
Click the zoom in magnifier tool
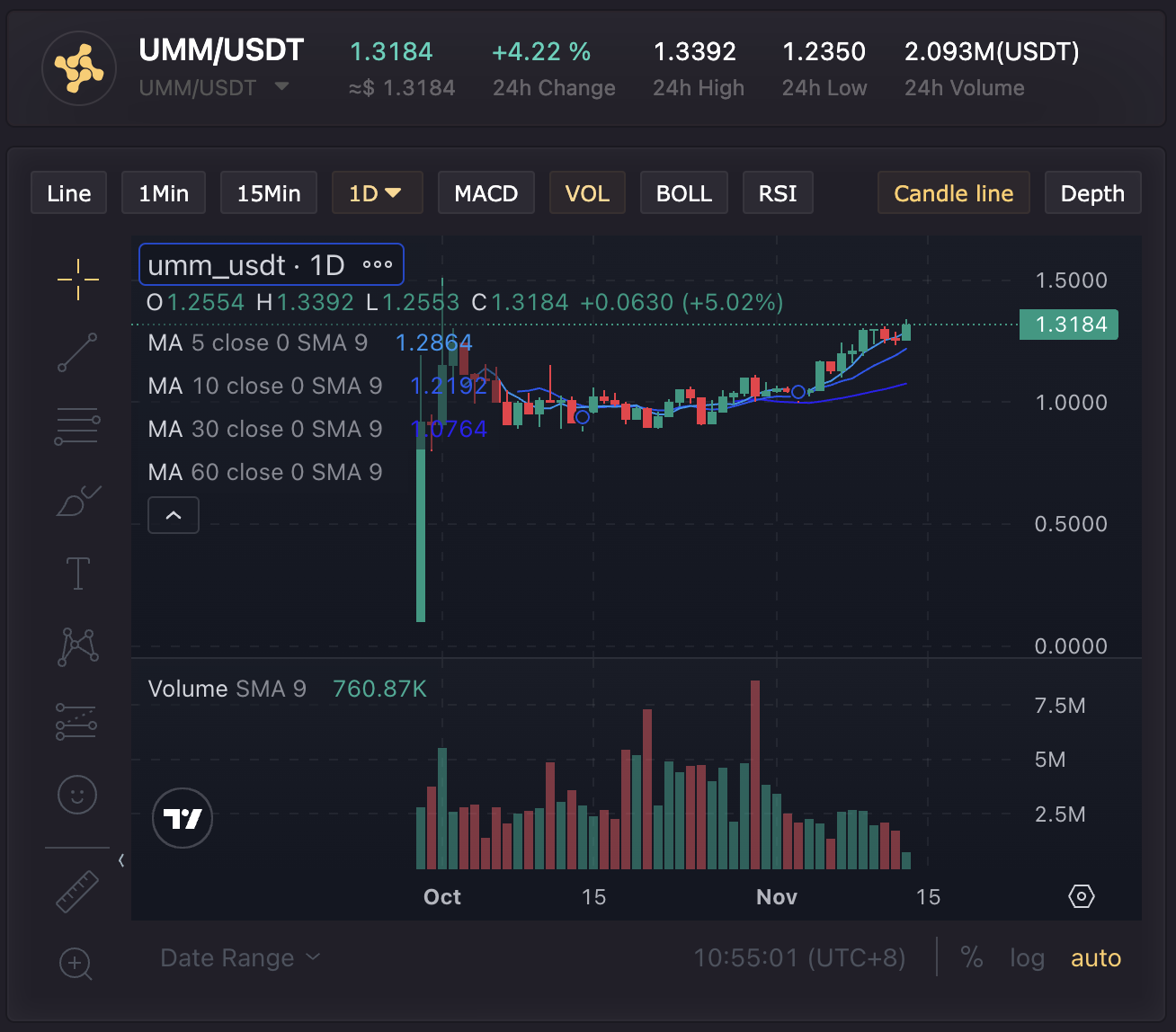[x=76, y=965]
